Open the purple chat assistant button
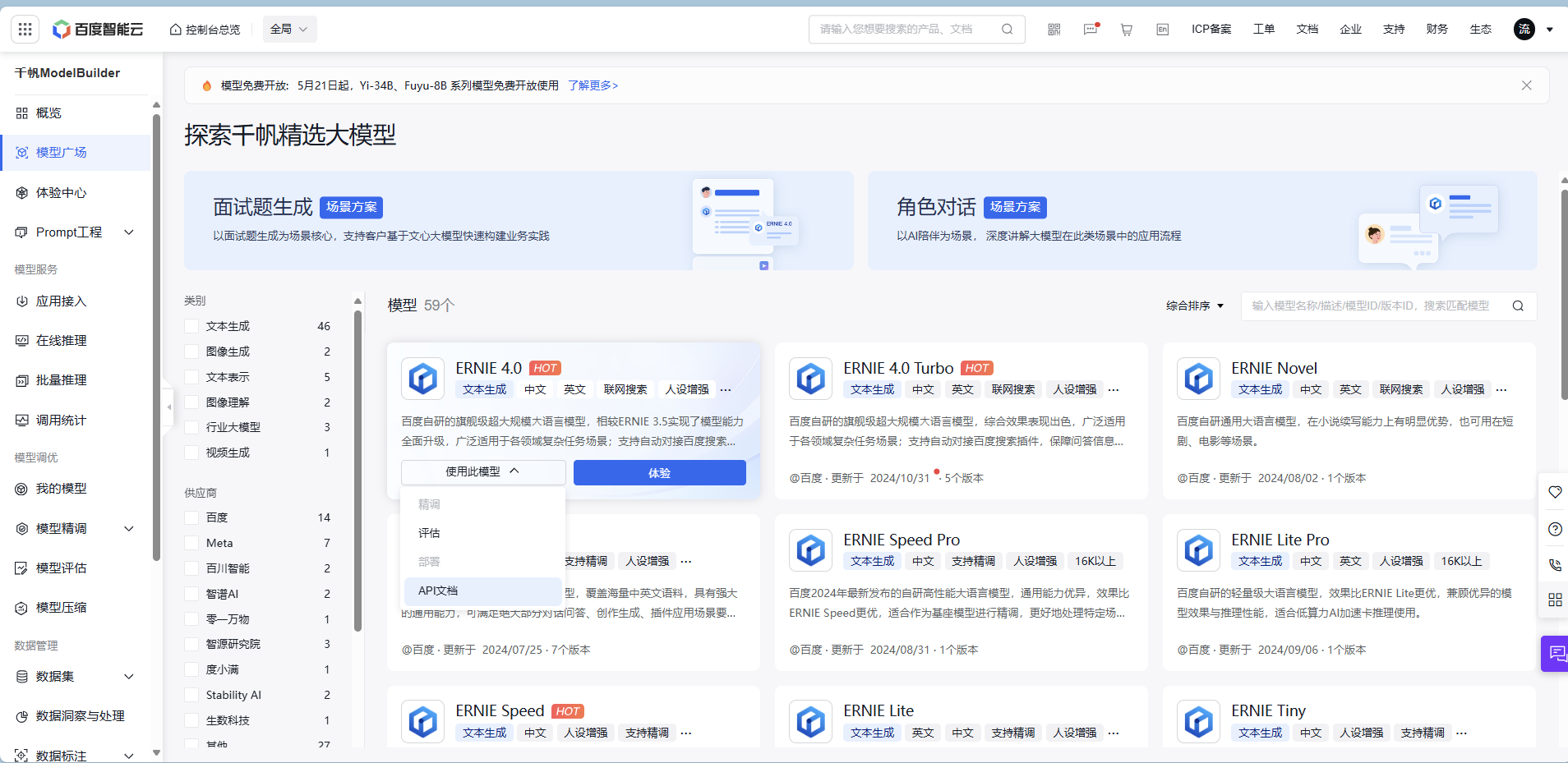Viewport: 1568px width, 763px height. [x=1556, y=654]
